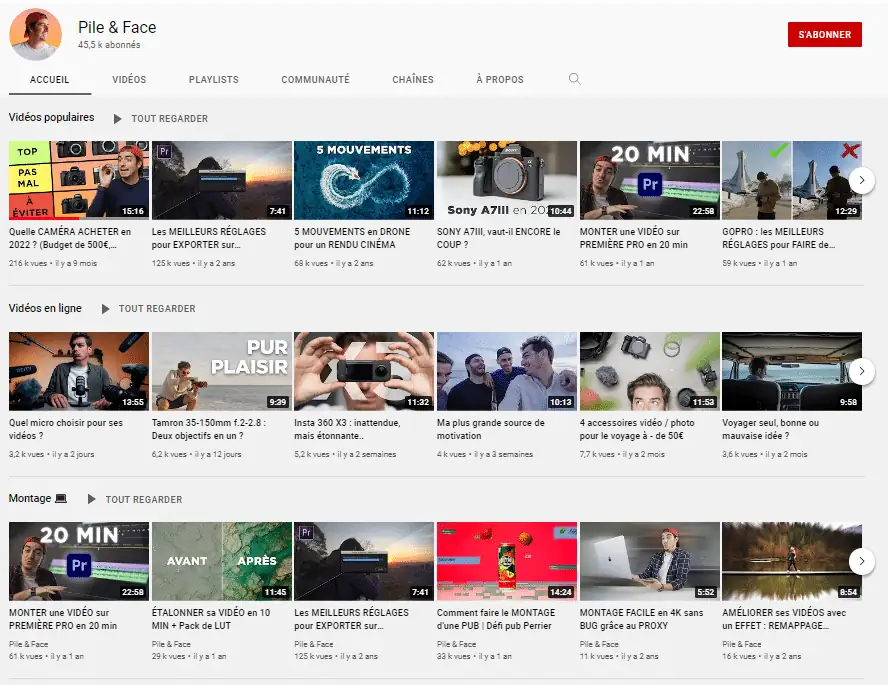
Task: Open the Quel micro choisir thumbnail
Action: point(79,371)
